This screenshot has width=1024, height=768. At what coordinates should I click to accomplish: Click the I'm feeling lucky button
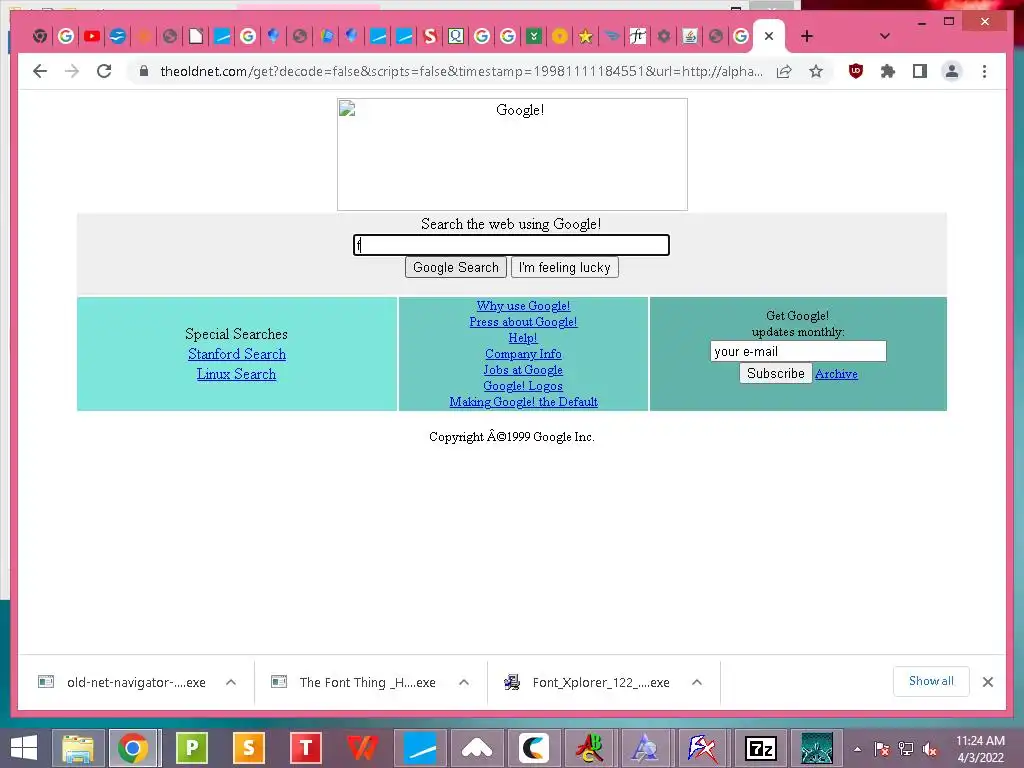pyautogui.click(x=564, y=267)
